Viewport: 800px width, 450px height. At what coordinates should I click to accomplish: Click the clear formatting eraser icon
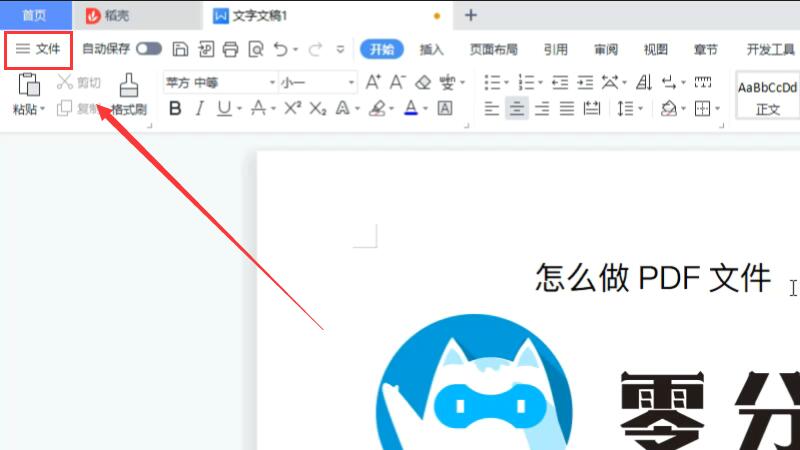[423, 82]
